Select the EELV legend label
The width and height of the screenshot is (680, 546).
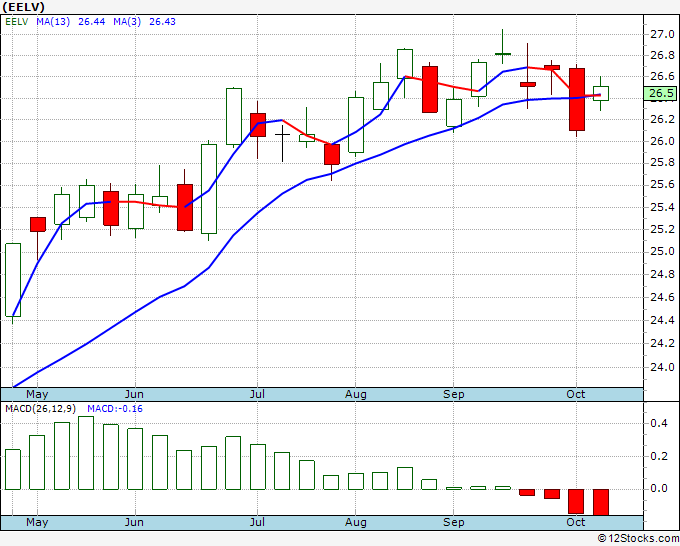click(16, 22)
